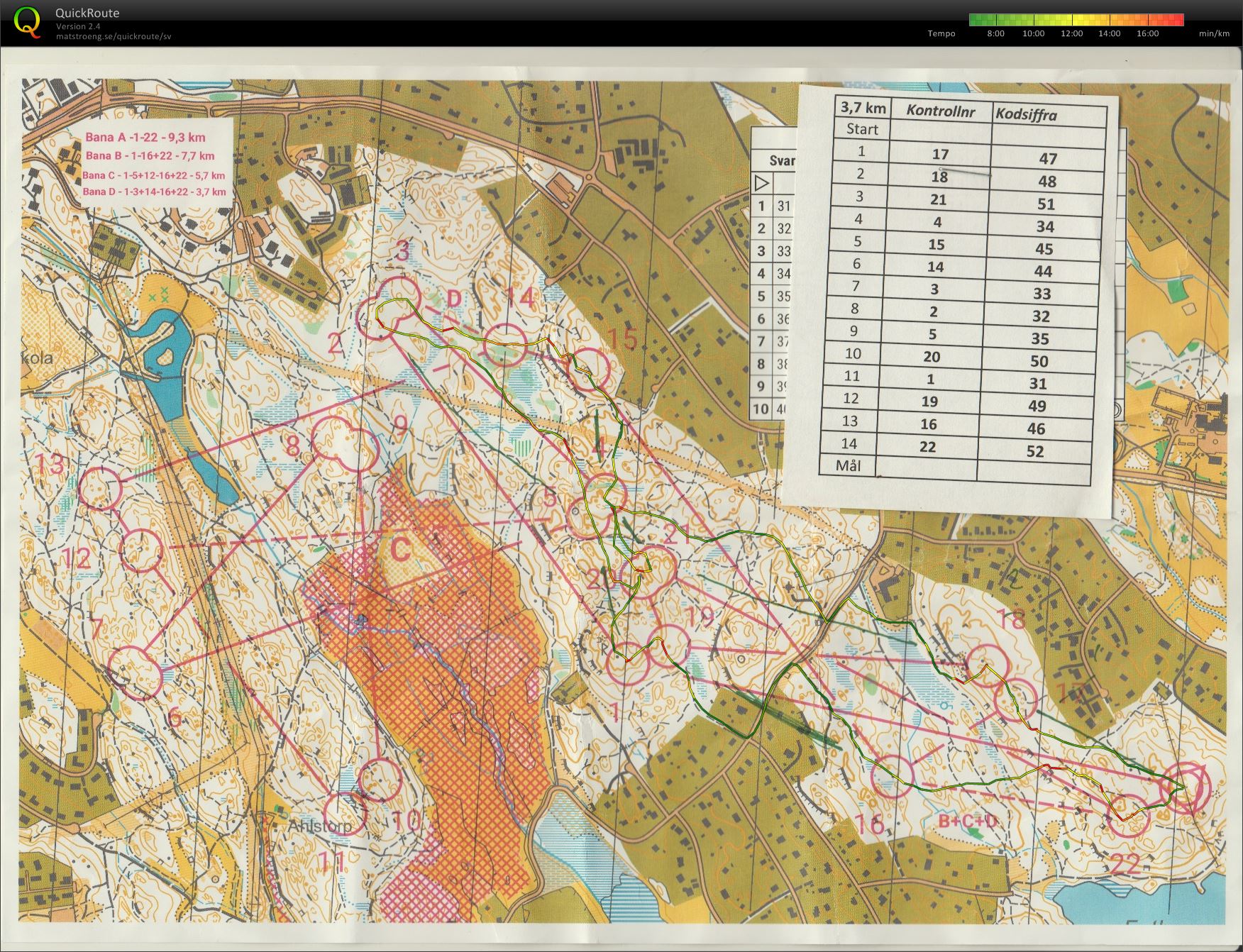This screenshot has width=1243, height=952.
Task: Click code digit 34 in the table
Action: [x=1045, y=226]
